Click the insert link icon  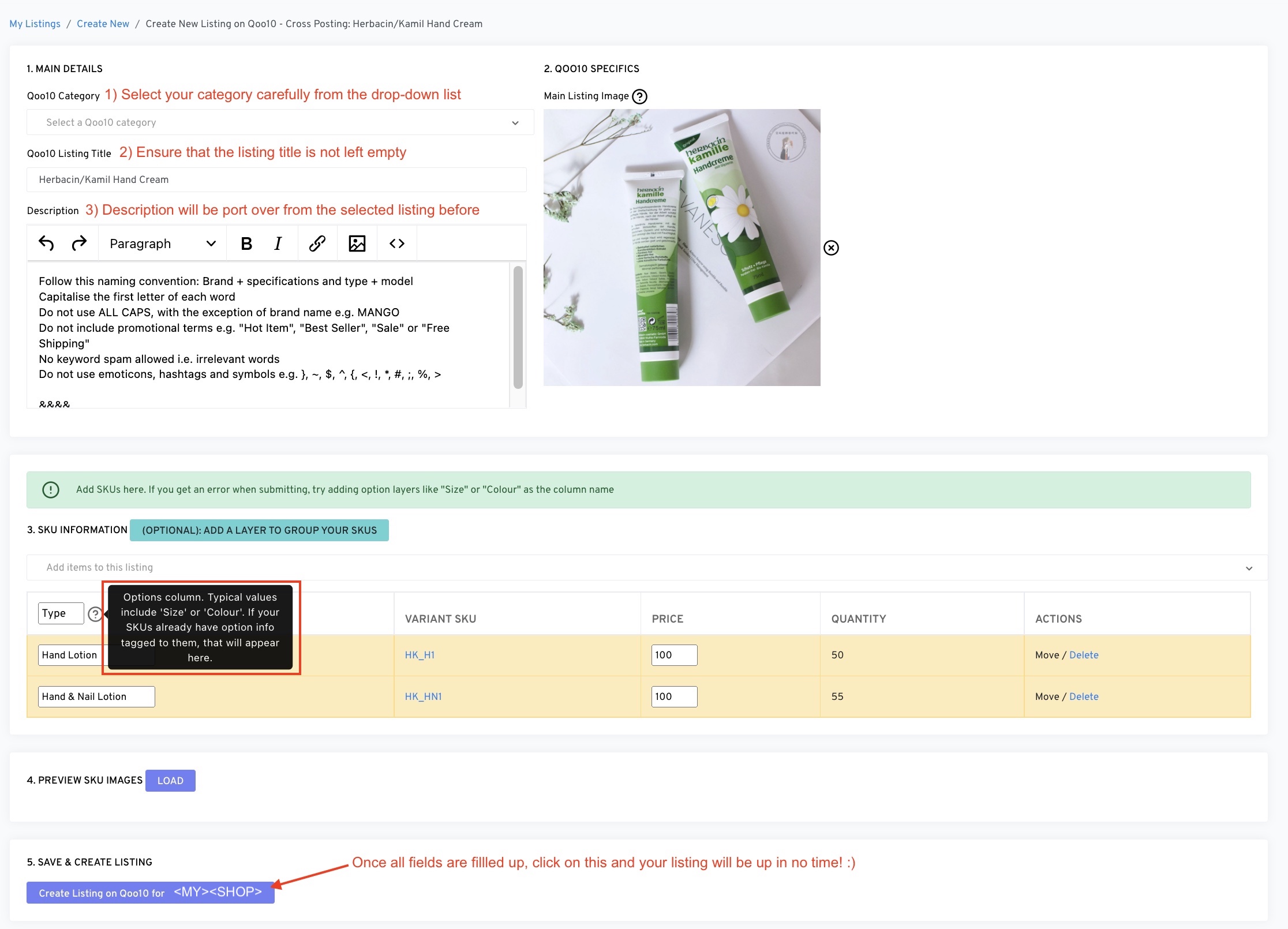pyautogui.click(x=317, y=244)
